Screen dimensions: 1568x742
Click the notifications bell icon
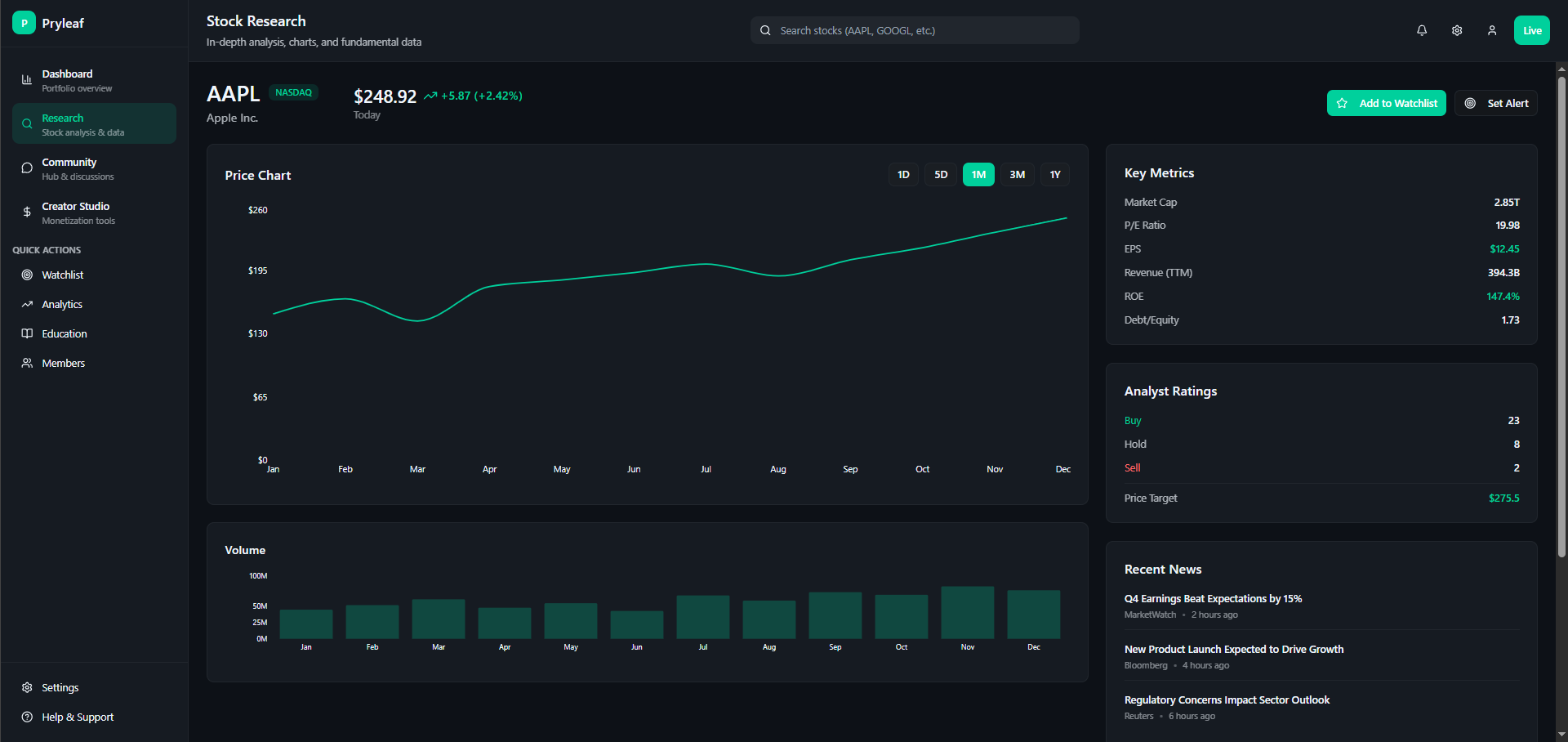tap(1422, 30)
